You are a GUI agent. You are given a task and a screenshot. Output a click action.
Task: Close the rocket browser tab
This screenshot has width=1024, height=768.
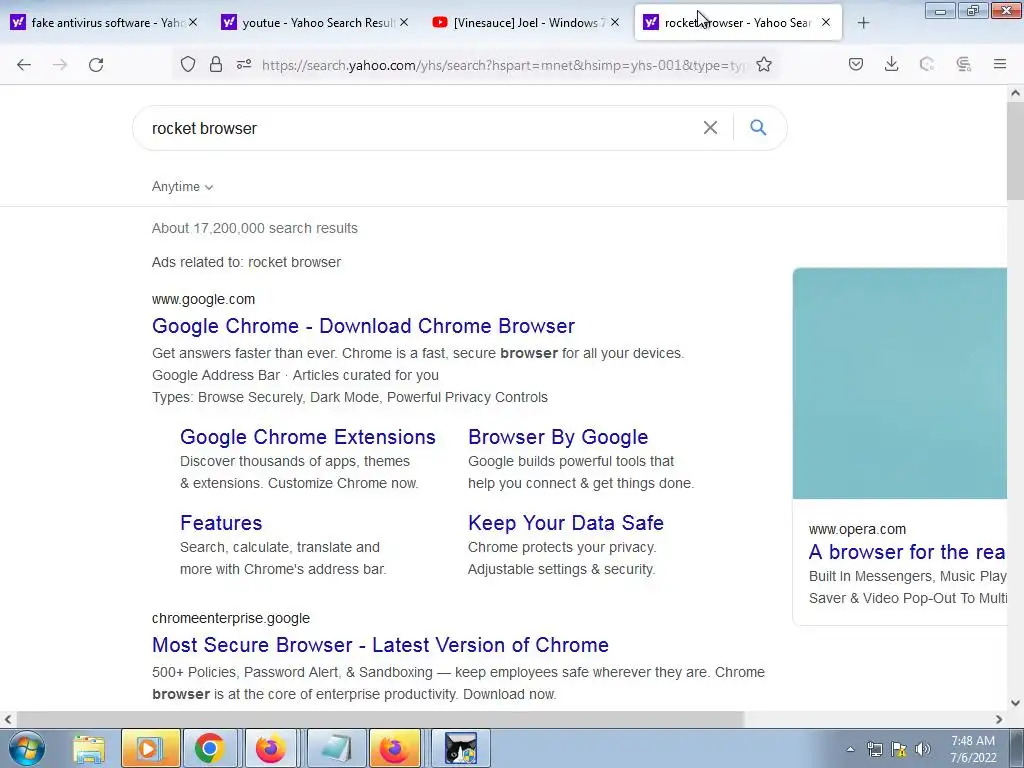pyautogui.click(x=826, y=22)
